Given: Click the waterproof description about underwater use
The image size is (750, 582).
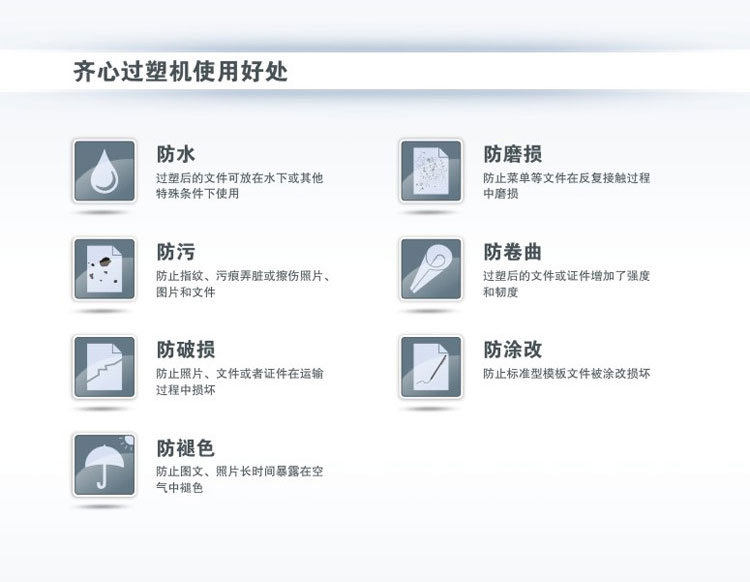Looking at the screenshot, I should 239,185.
